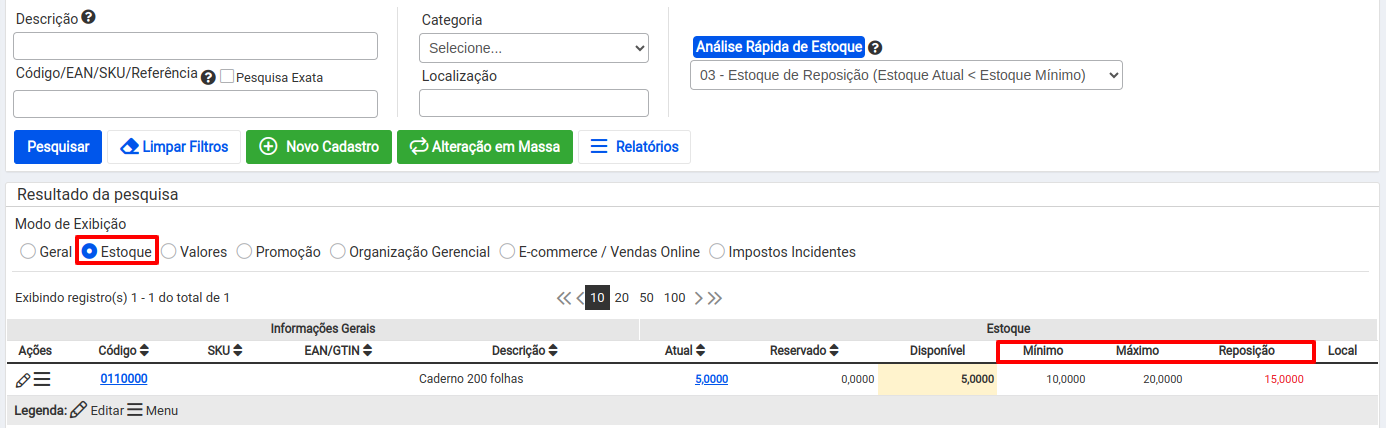The image size is (1386, 428).
Task: Show 50 records per page
Action: [x=647, y=298]
